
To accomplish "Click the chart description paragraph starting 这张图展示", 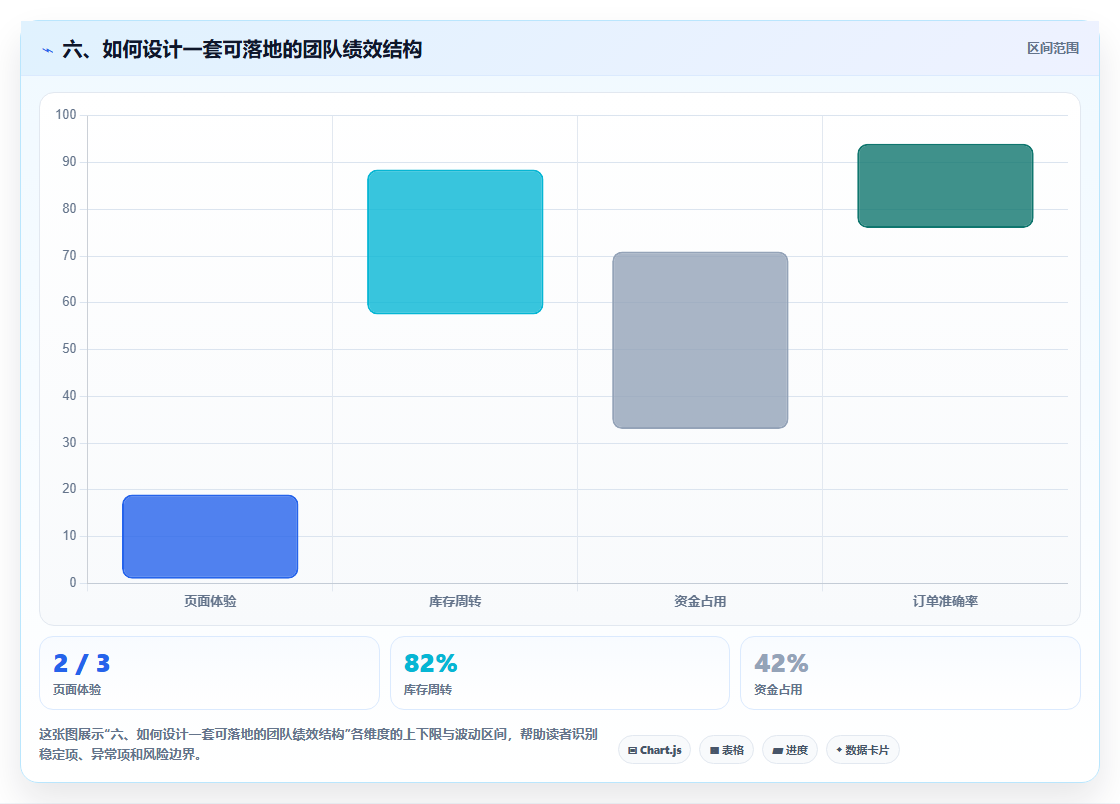I will tap(319, 744).
